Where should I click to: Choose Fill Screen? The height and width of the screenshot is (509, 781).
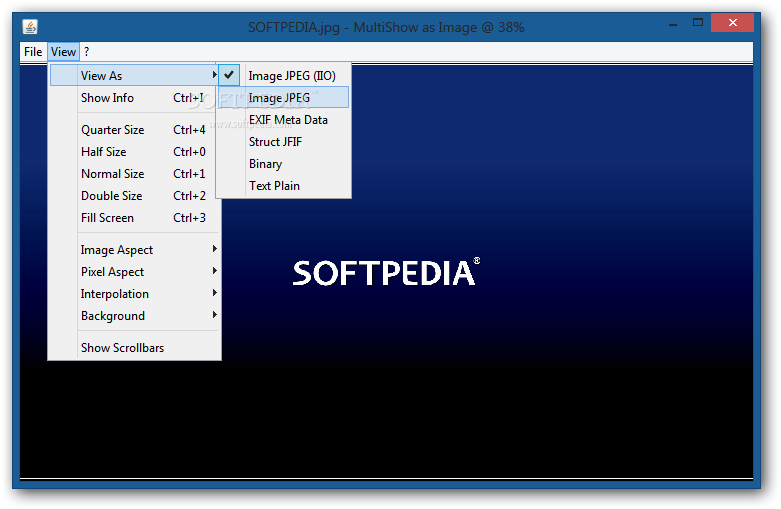(134, 218)
